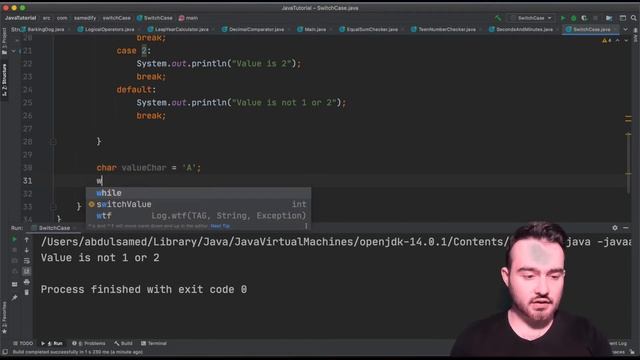Click the 'switchCase' package breadcrumb

tap(116, 18)
